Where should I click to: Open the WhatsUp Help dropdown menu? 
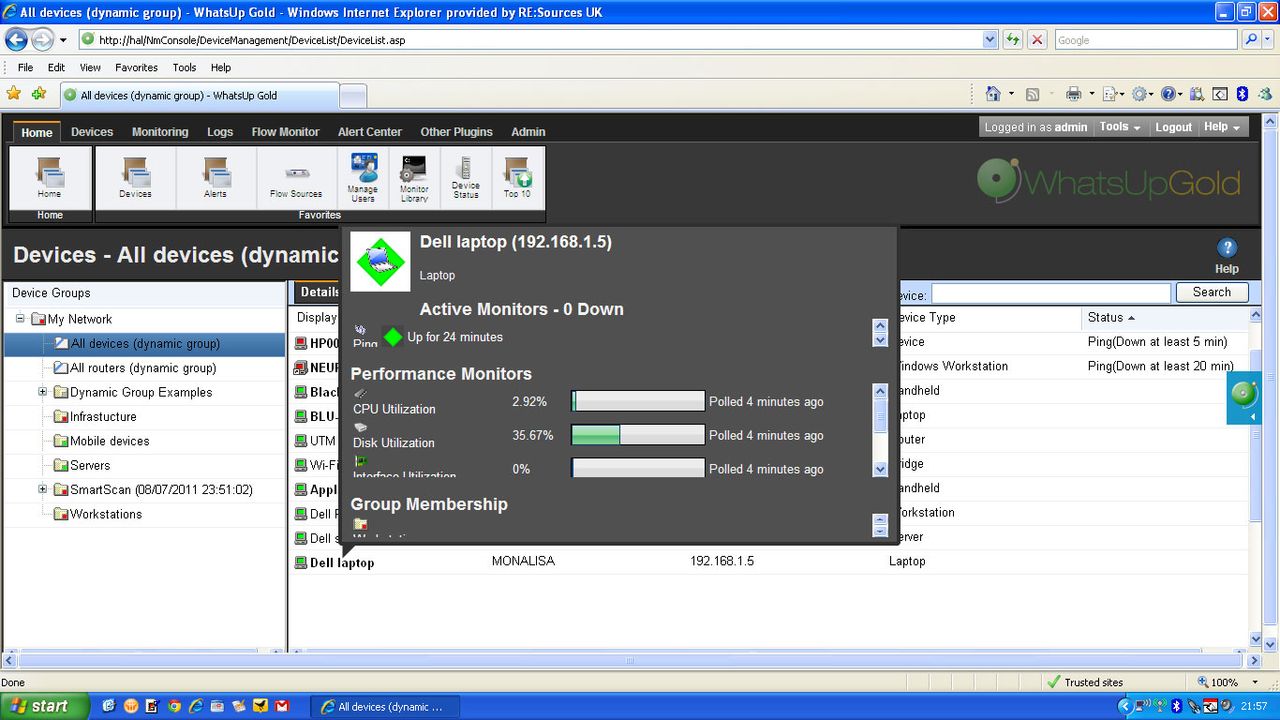pyautogui.click(x=1222, y=127)
